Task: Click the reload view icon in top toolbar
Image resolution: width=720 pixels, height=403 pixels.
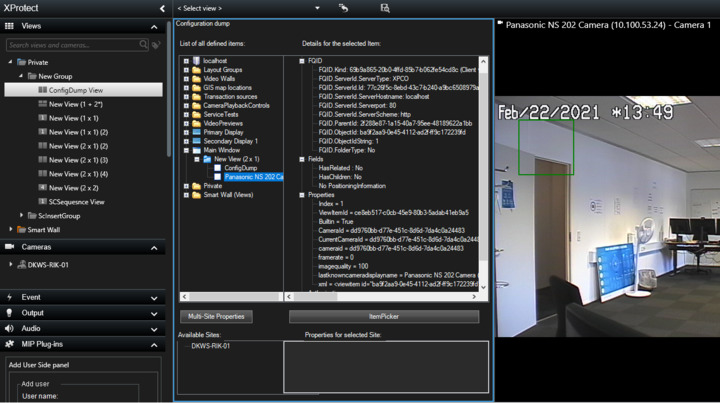Action: coord(343,8)
